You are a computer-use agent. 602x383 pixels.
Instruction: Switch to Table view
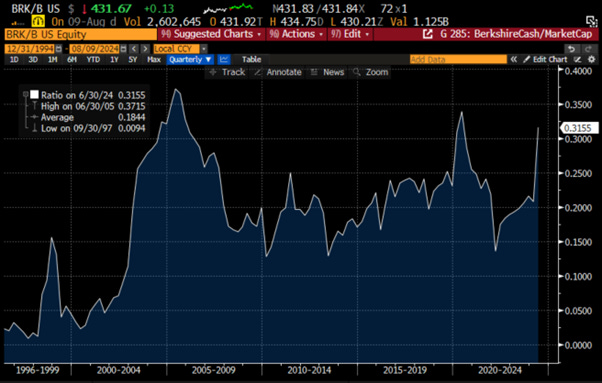[x=251, y=59]
